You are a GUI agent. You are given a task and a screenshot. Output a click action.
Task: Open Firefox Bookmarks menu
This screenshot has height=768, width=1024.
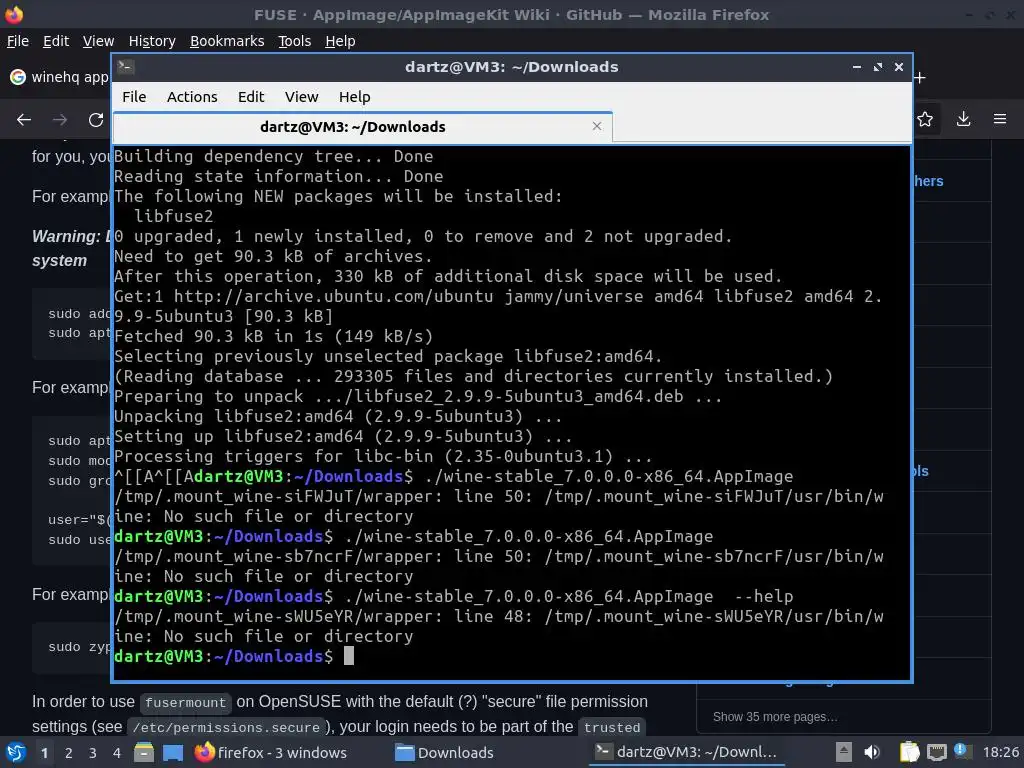coord(227,41)
